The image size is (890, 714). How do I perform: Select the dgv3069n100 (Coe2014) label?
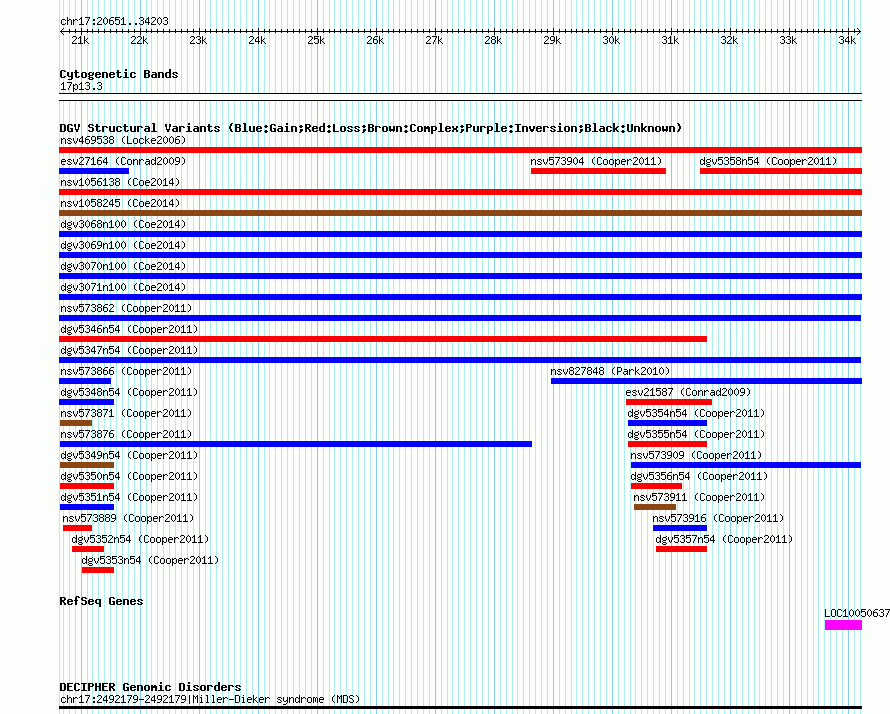click(x=123, y=245)
